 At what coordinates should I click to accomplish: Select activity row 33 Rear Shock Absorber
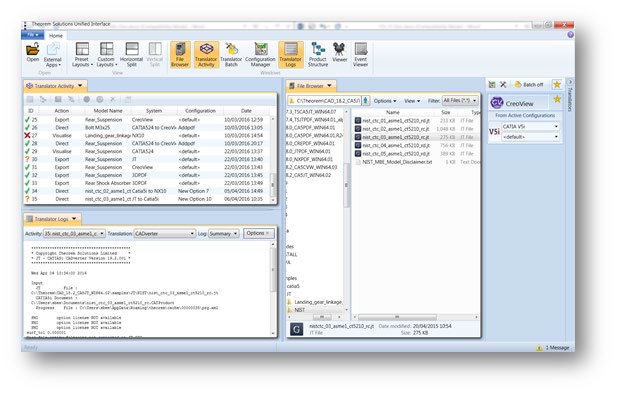[x=148, y=183]
